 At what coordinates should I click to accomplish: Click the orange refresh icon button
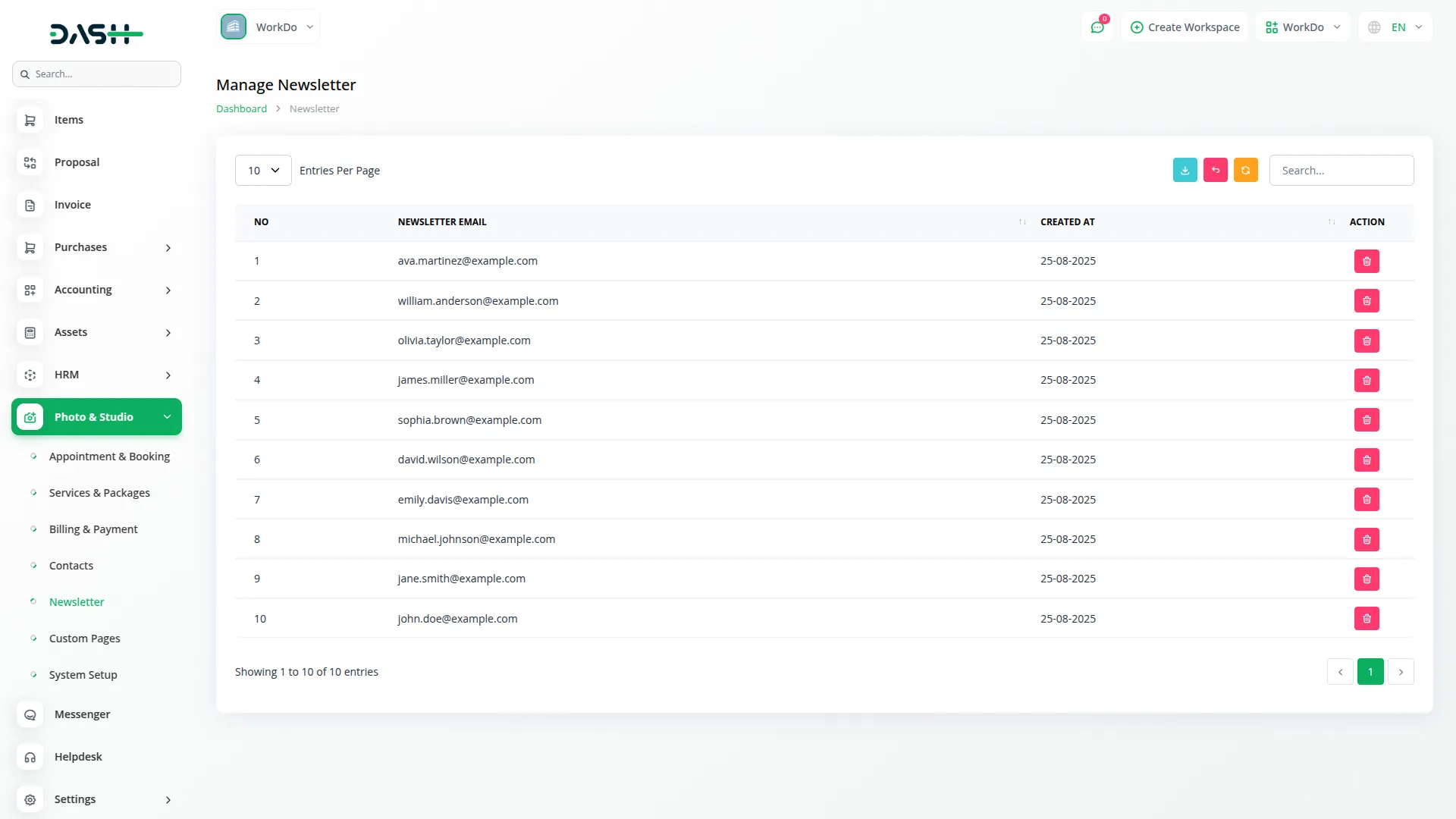(x=1245, y=171)
